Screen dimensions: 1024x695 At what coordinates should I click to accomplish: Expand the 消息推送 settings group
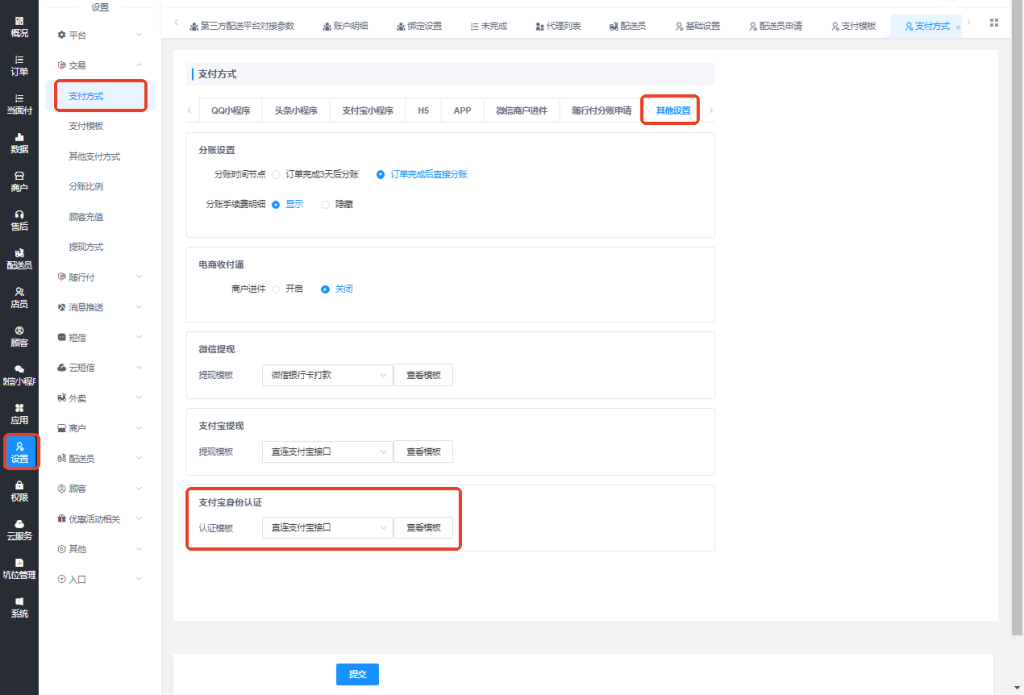click(x=100, y=307)
